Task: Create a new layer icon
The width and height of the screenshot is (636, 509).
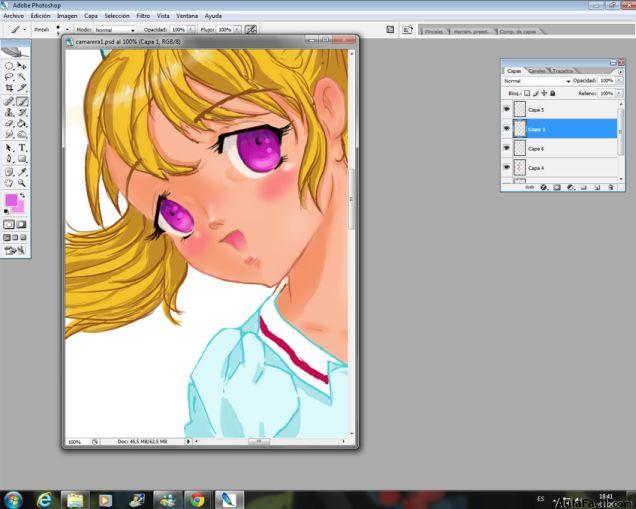Action: 597,187
